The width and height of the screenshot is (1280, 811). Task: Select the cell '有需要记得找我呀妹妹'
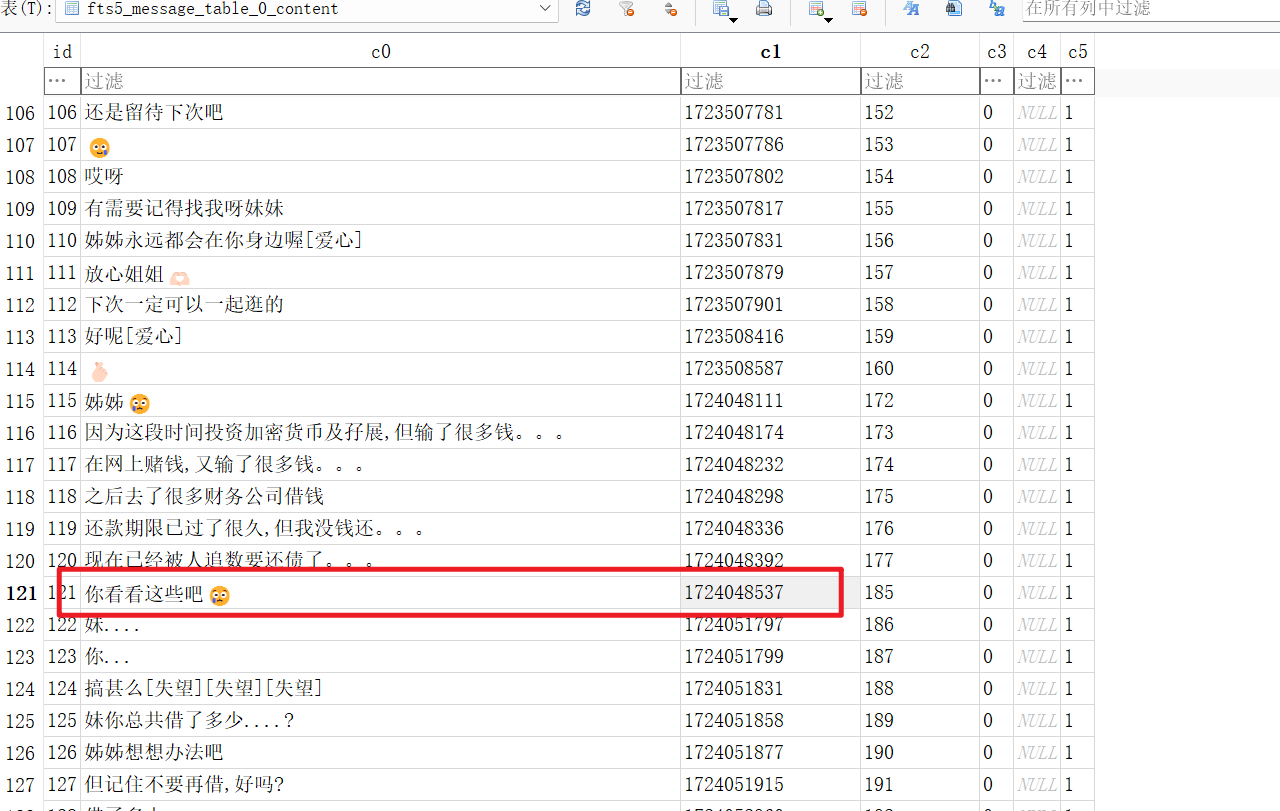coord(380,209)
